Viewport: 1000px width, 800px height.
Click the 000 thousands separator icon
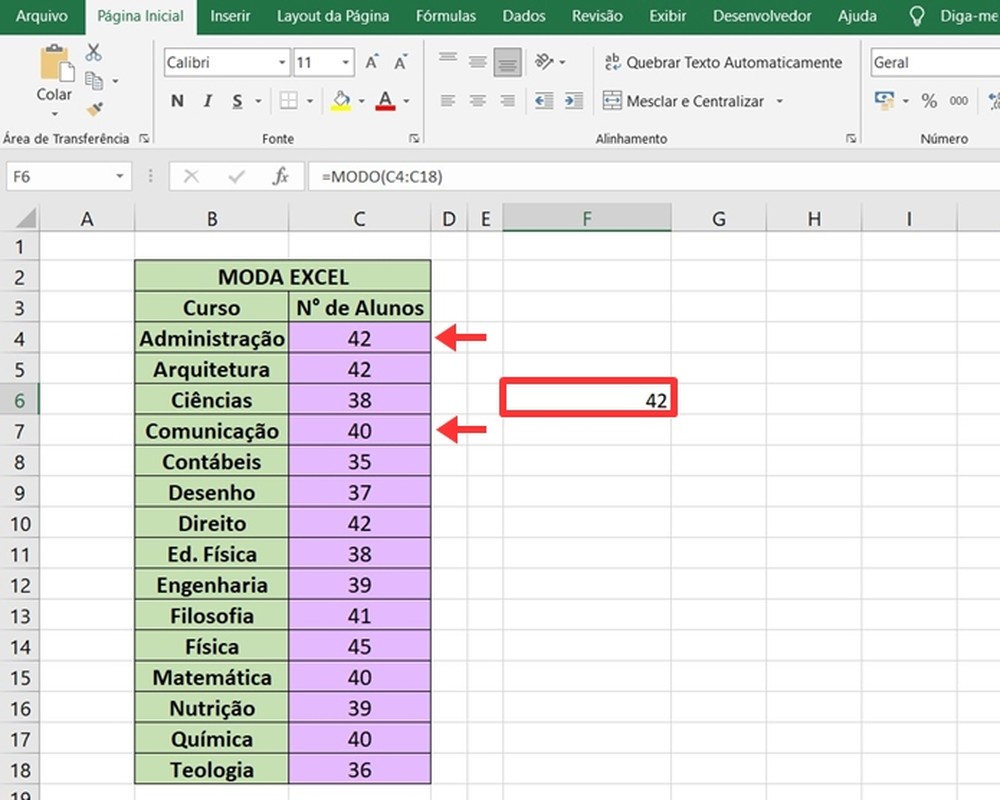[958, 100]
